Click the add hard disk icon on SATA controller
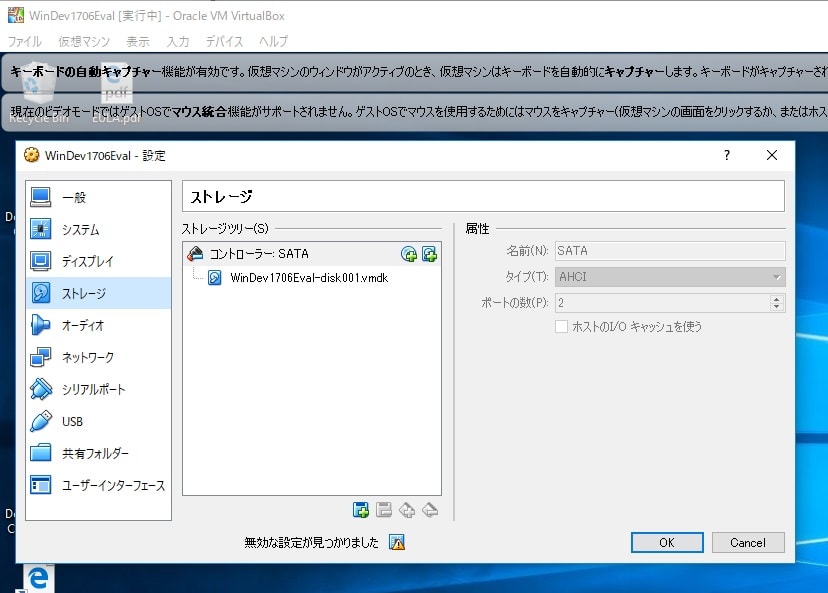This screenshot has height=593, width=828. coord(429,254)
